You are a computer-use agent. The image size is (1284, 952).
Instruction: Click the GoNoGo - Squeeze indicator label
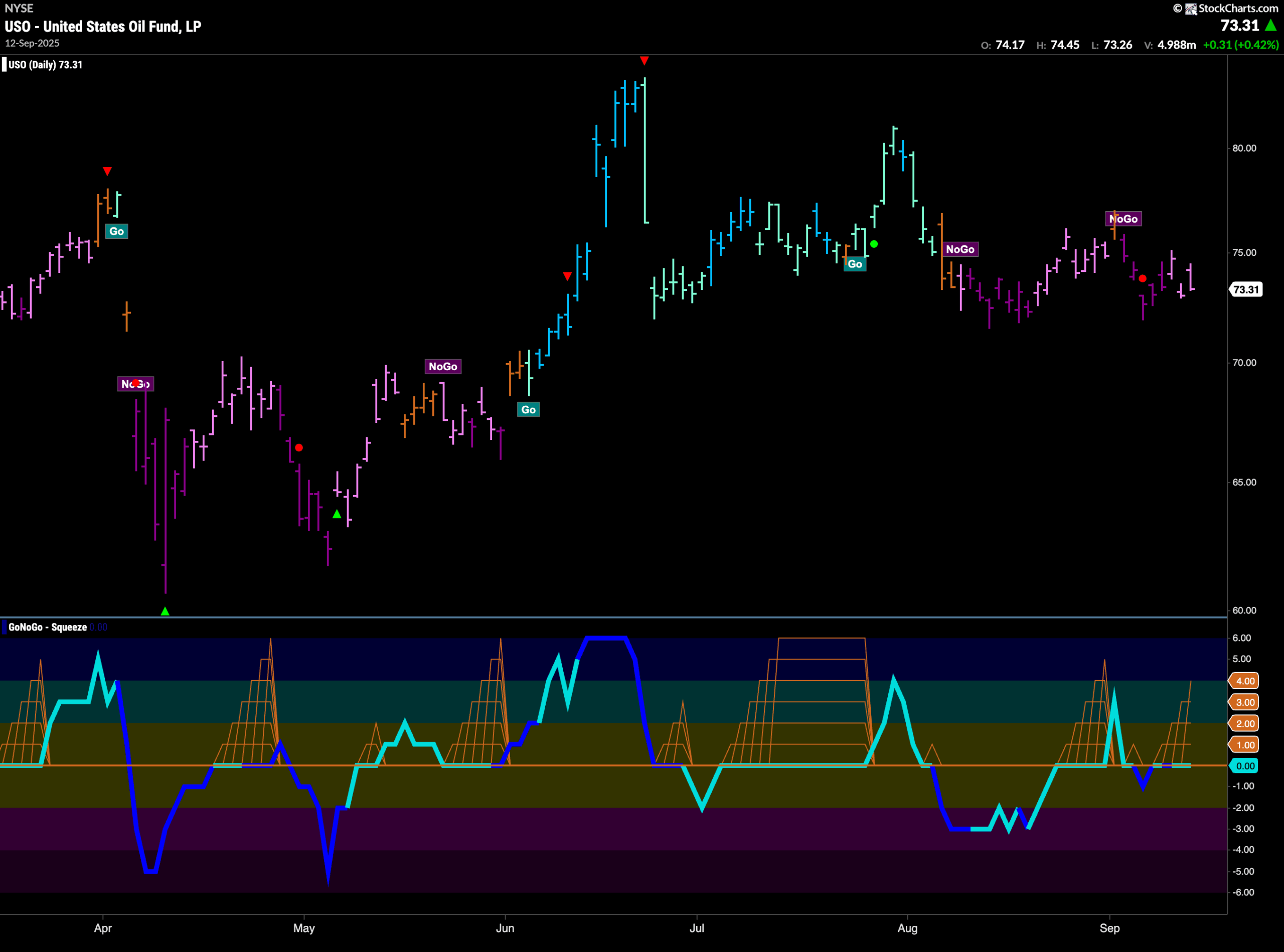click(x=48, y=627)
